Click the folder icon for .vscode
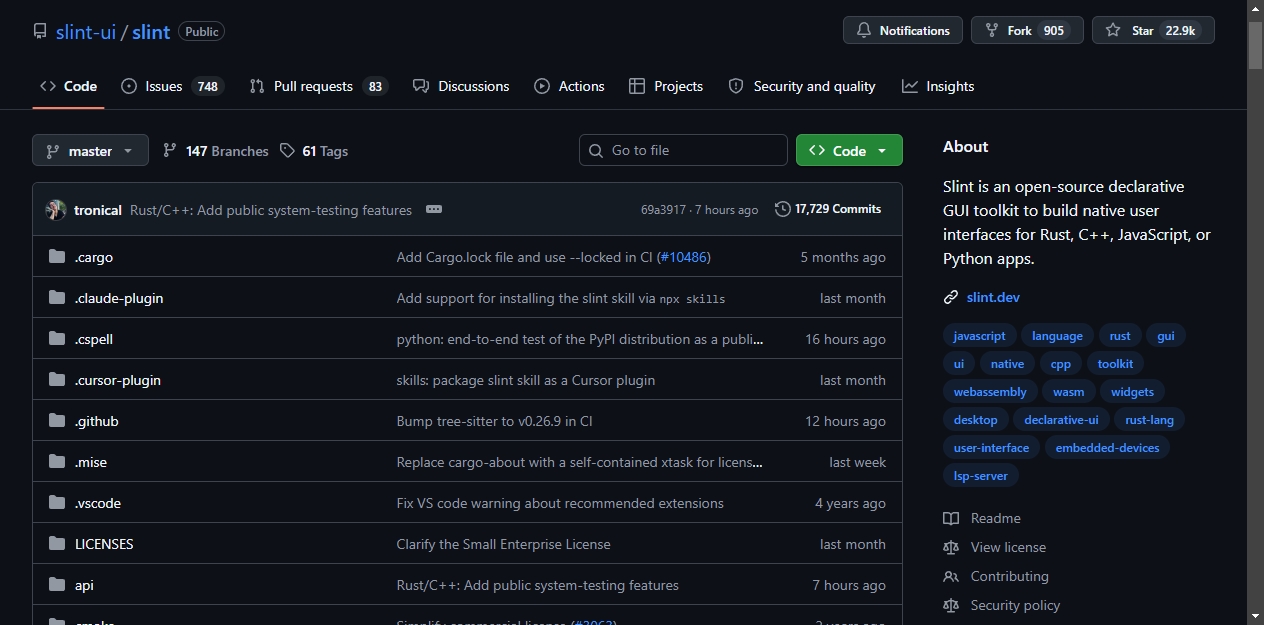 tap(57, 503)
